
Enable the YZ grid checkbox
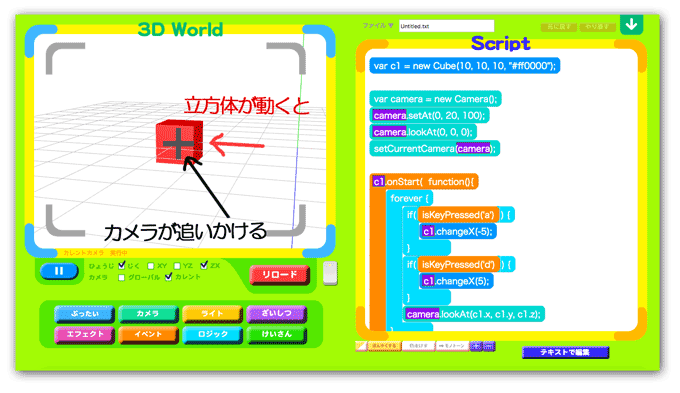(177, 266)
